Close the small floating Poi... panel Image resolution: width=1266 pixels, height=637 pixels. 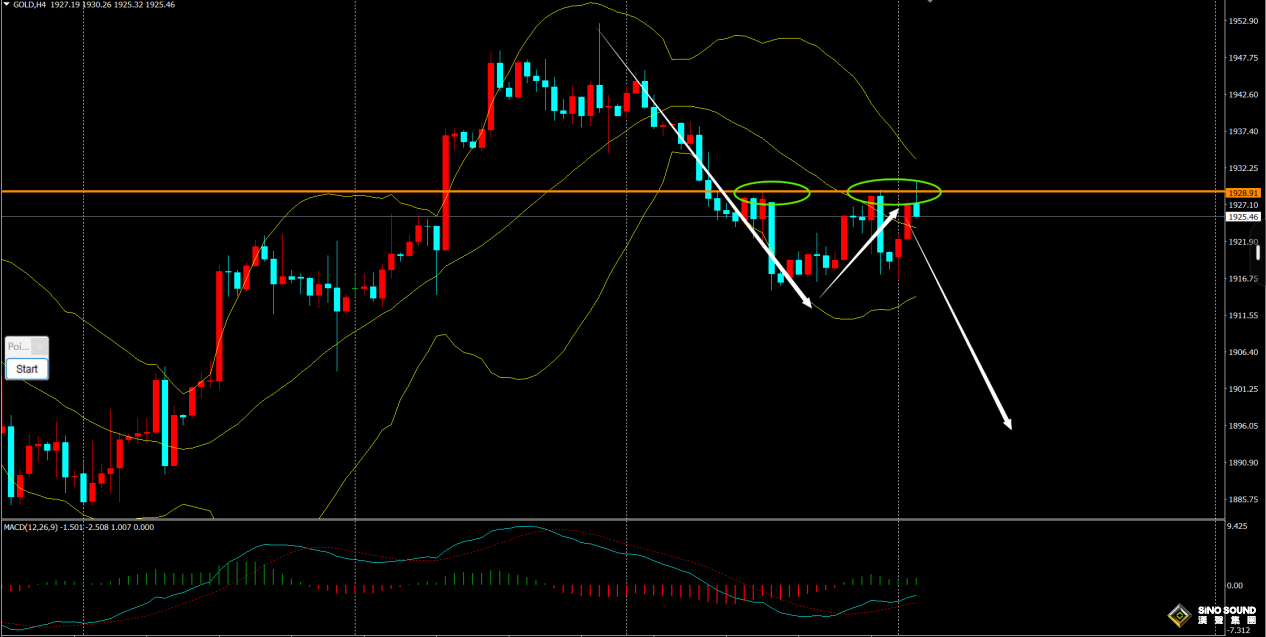pos(40,346)
